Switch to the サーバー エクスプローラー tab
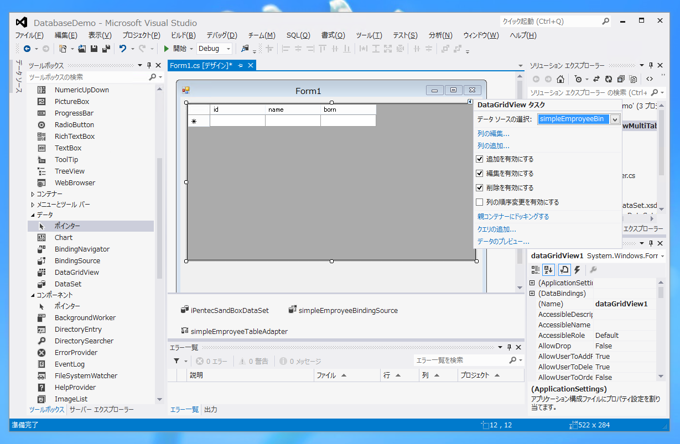Viewport: 680px width, 444px height. point(101,410)
